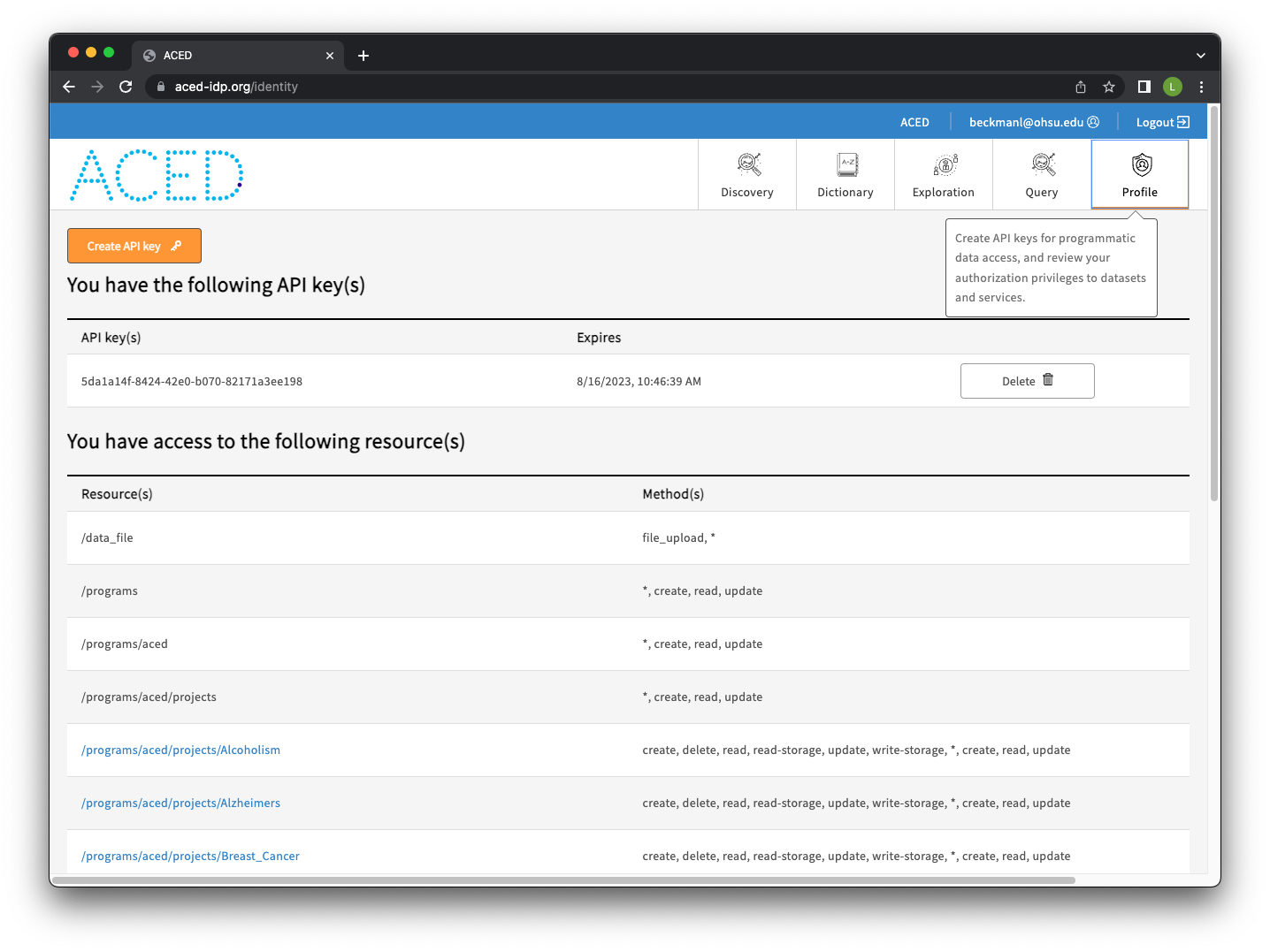Click the ACED dotted logo

157,175
